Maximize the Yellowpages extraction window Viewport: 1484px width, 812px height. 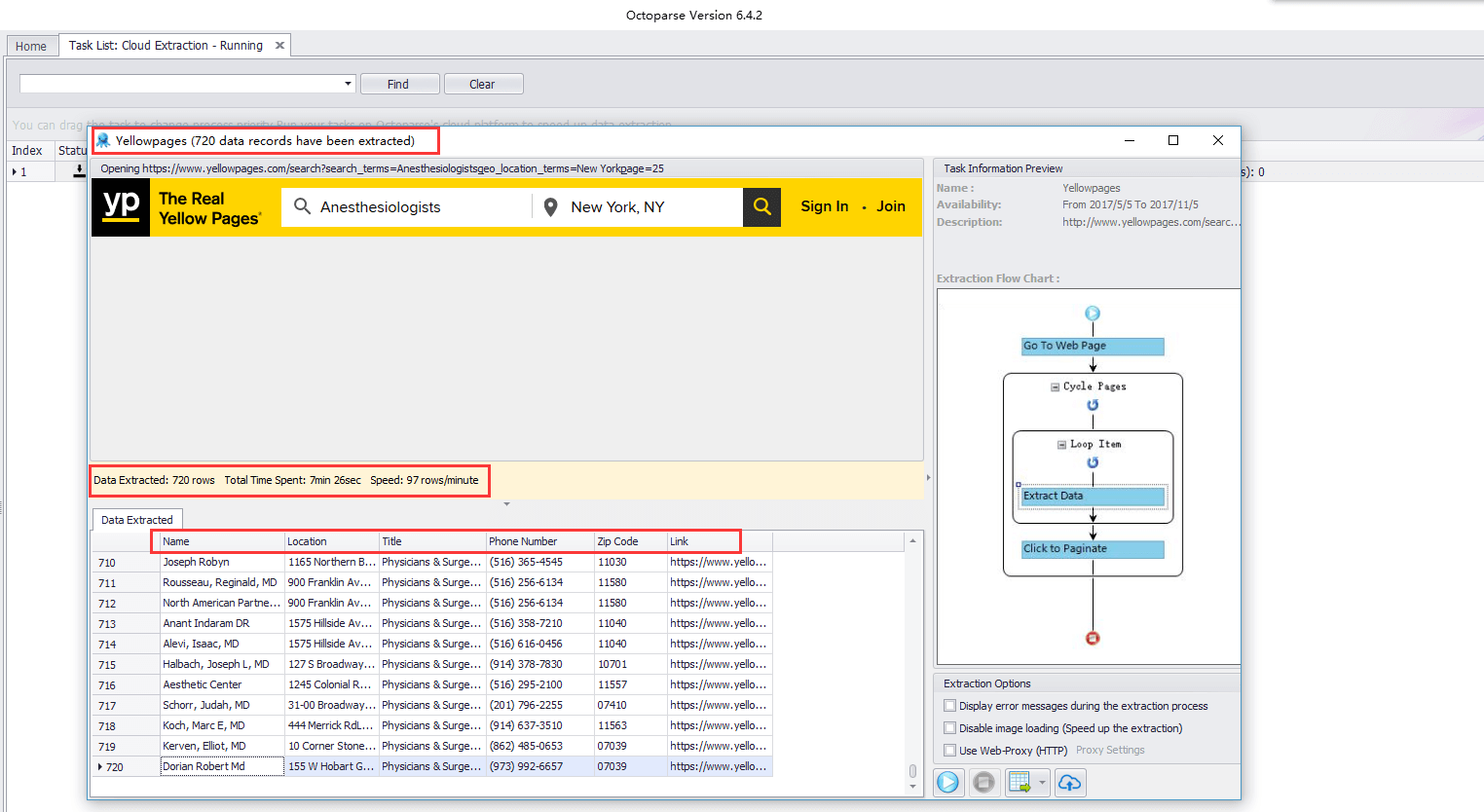1173,140
